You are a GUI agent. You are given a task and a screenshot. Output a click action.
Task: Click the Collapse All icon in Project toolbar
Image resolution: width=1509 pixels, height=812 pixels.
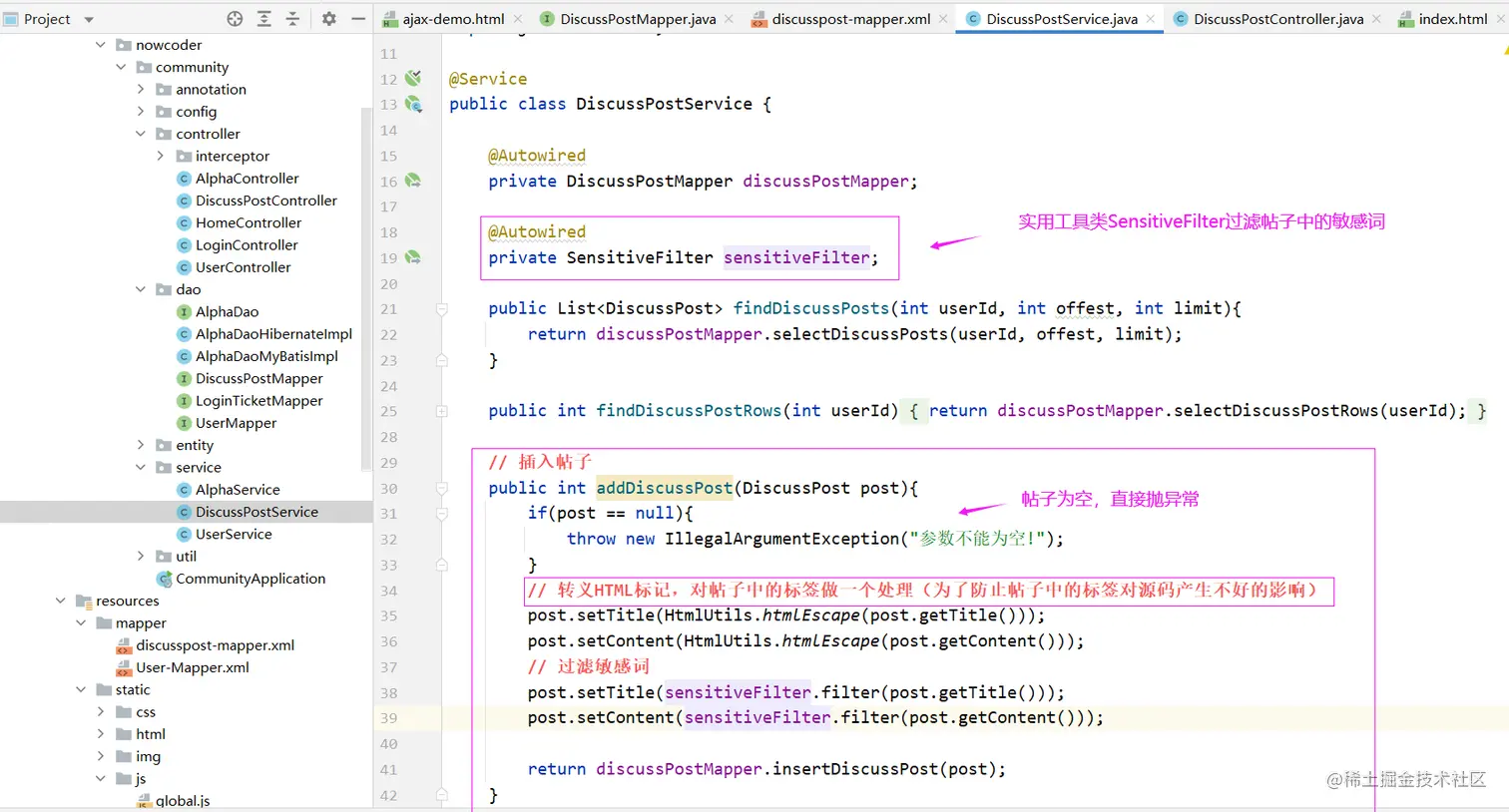[x=292, y=19]
